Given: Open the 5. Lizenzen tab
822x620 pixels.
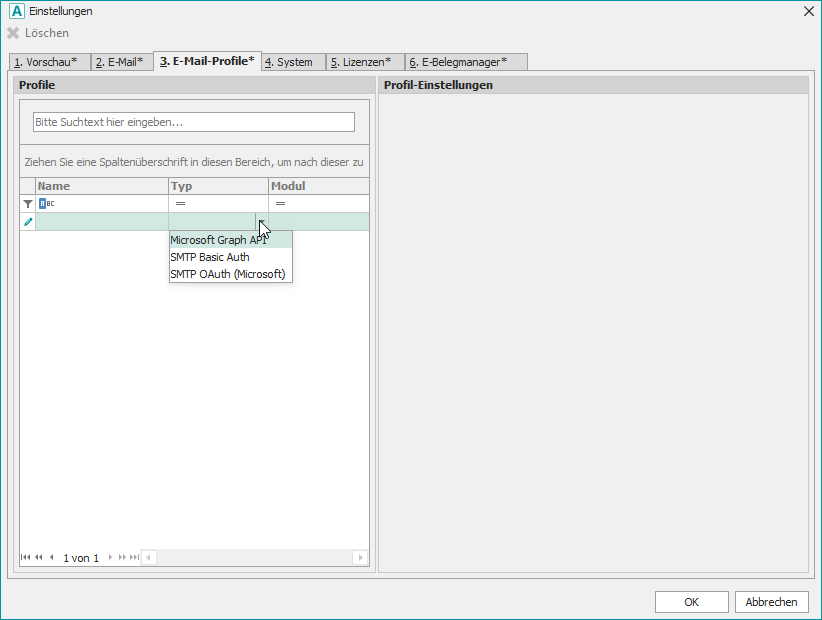Looking at the screenshot, I should pyautogui.click(x=364, y=62).
